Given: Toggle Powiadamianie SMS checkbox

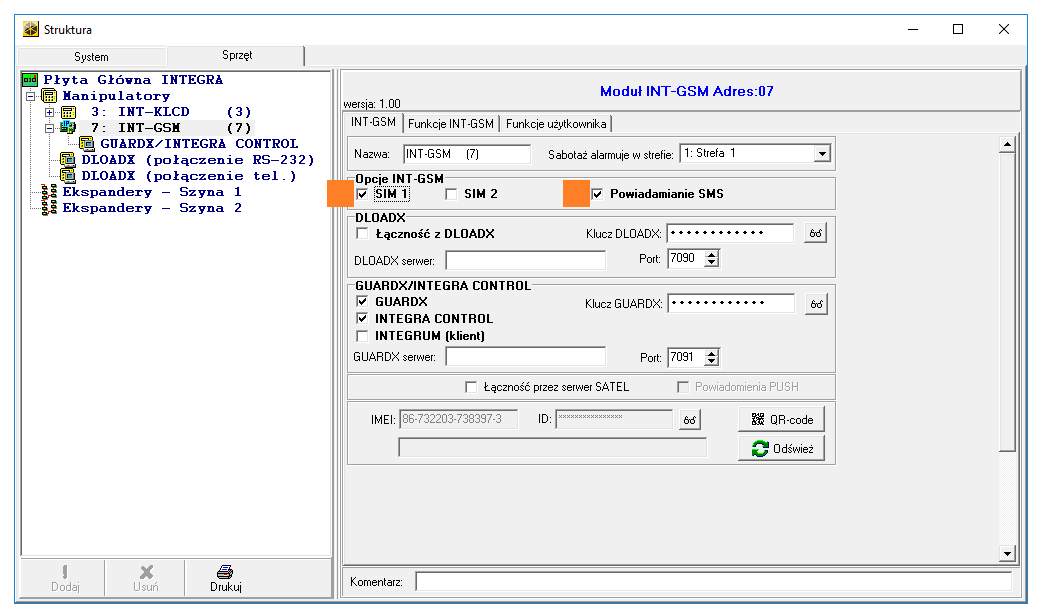Looking at the screenshot, I should (x=597, y=195).
